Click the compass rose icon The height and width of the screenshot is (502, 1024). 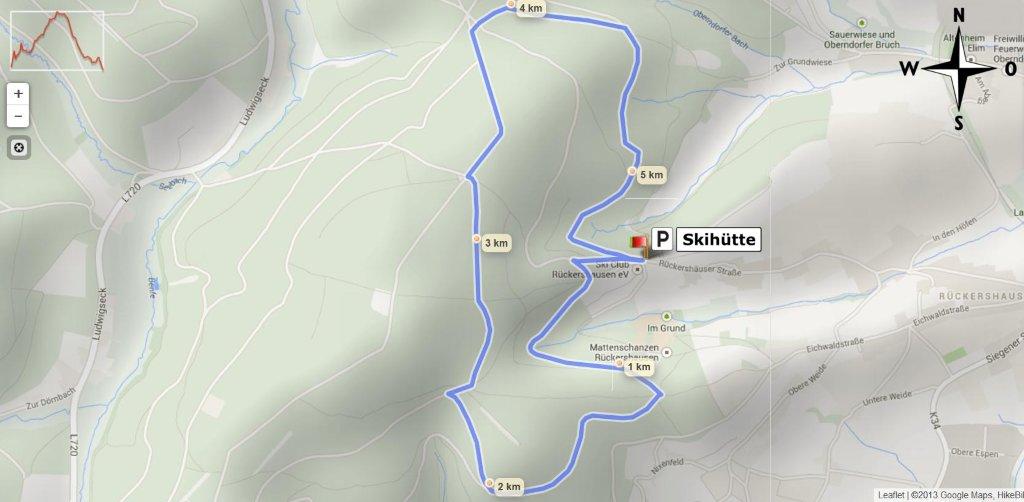(x=959, y=69)
